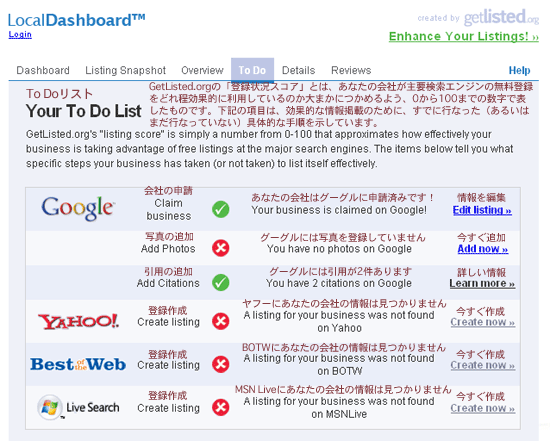This screenshot has width=550, height=441.
Task: Click Enhance Your Listings link
Action: (x=464, y=36)
